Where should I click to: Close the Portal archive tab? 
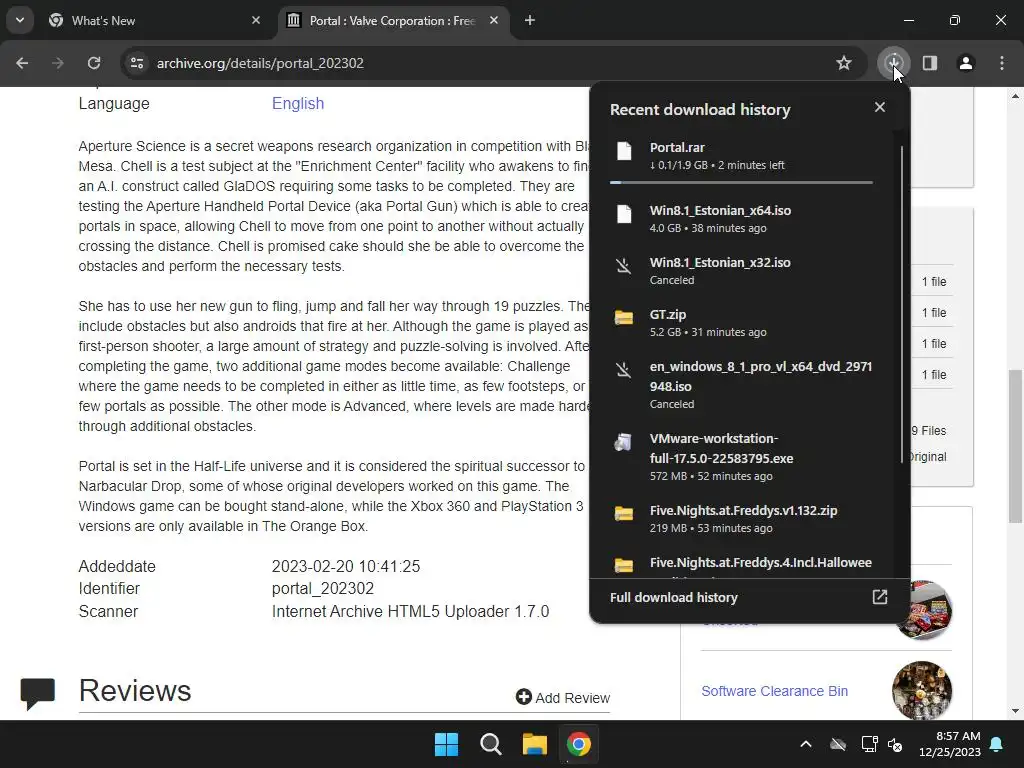pyautogui.click(x=494, y=20)
